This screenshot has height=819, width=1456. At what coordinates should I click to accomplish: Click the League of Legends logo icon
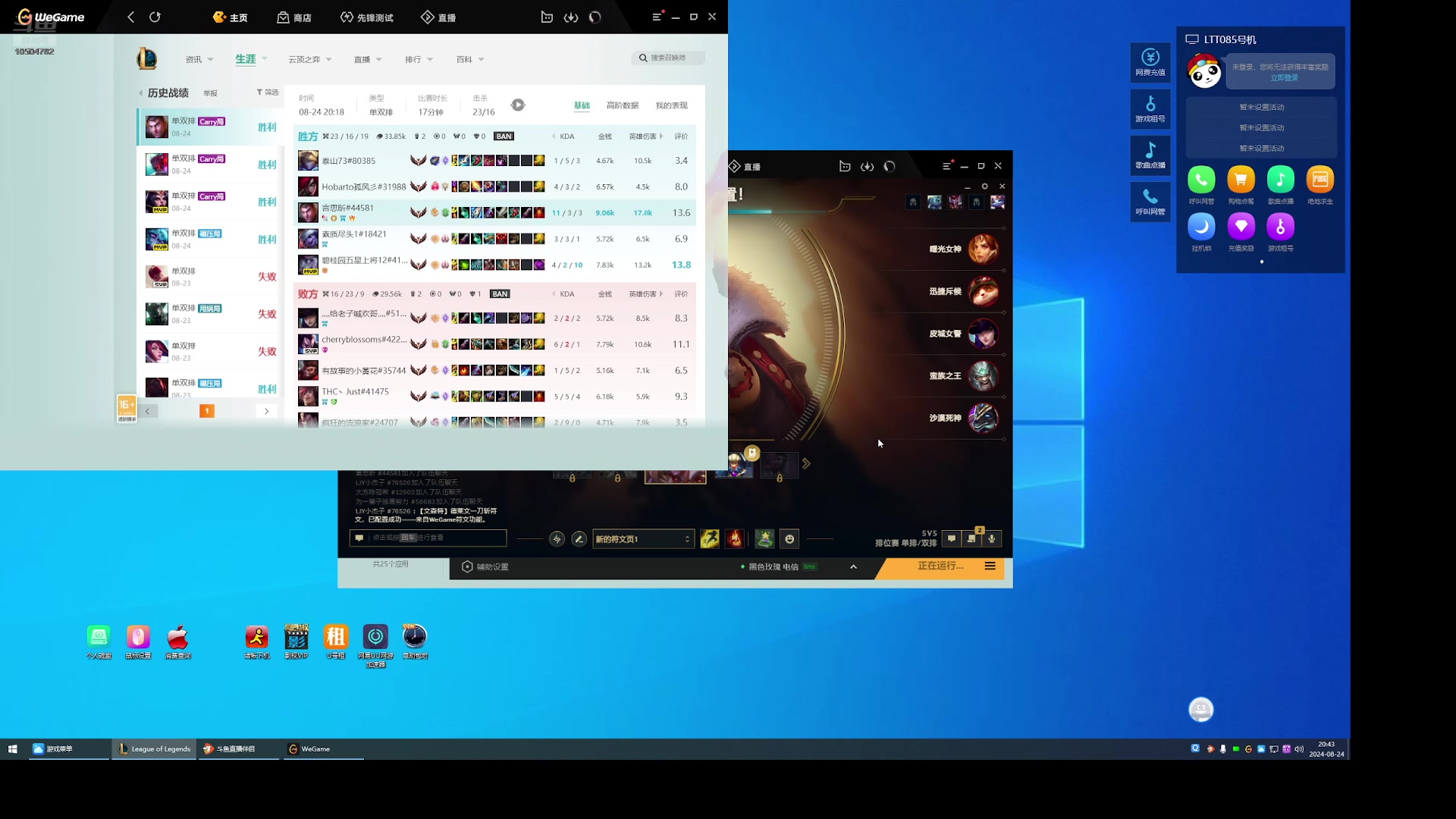pyautogui.click(x=146, y=58)
